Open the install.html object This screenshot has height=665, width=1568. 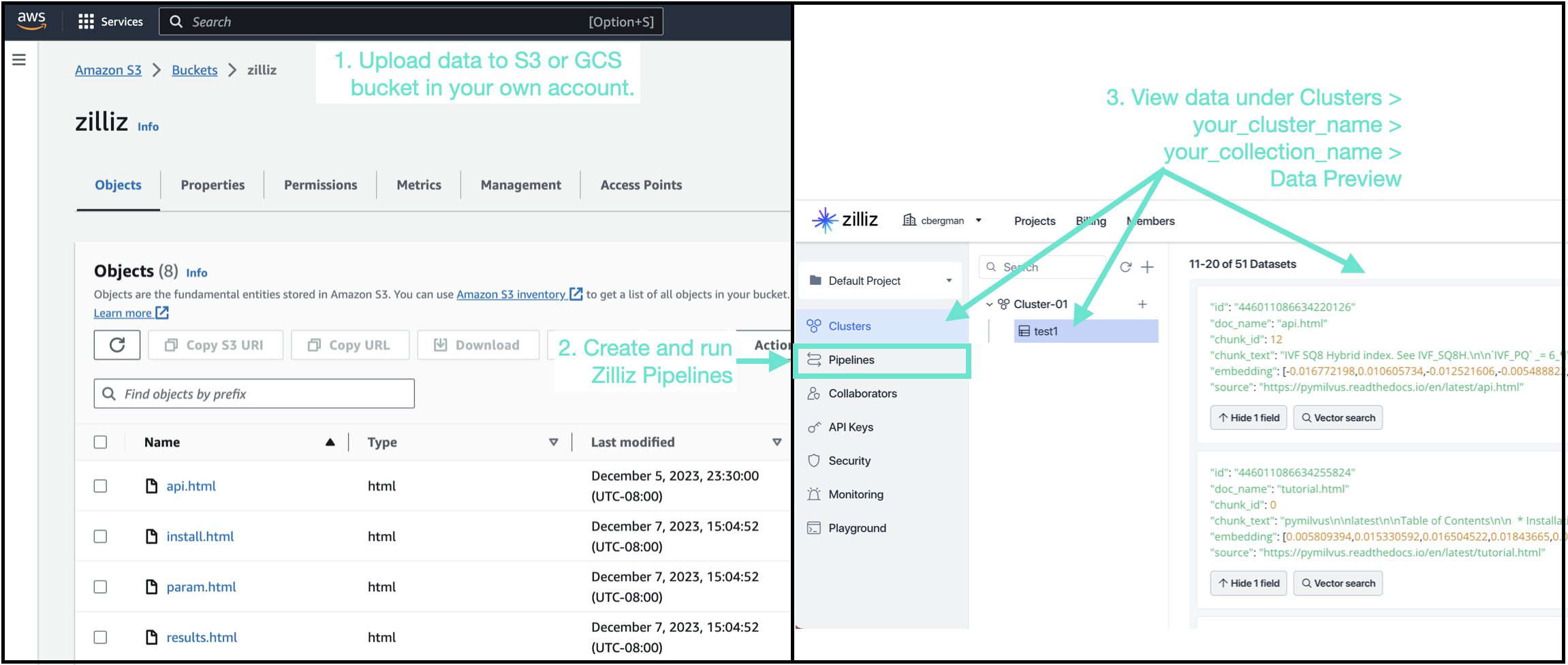200,536
